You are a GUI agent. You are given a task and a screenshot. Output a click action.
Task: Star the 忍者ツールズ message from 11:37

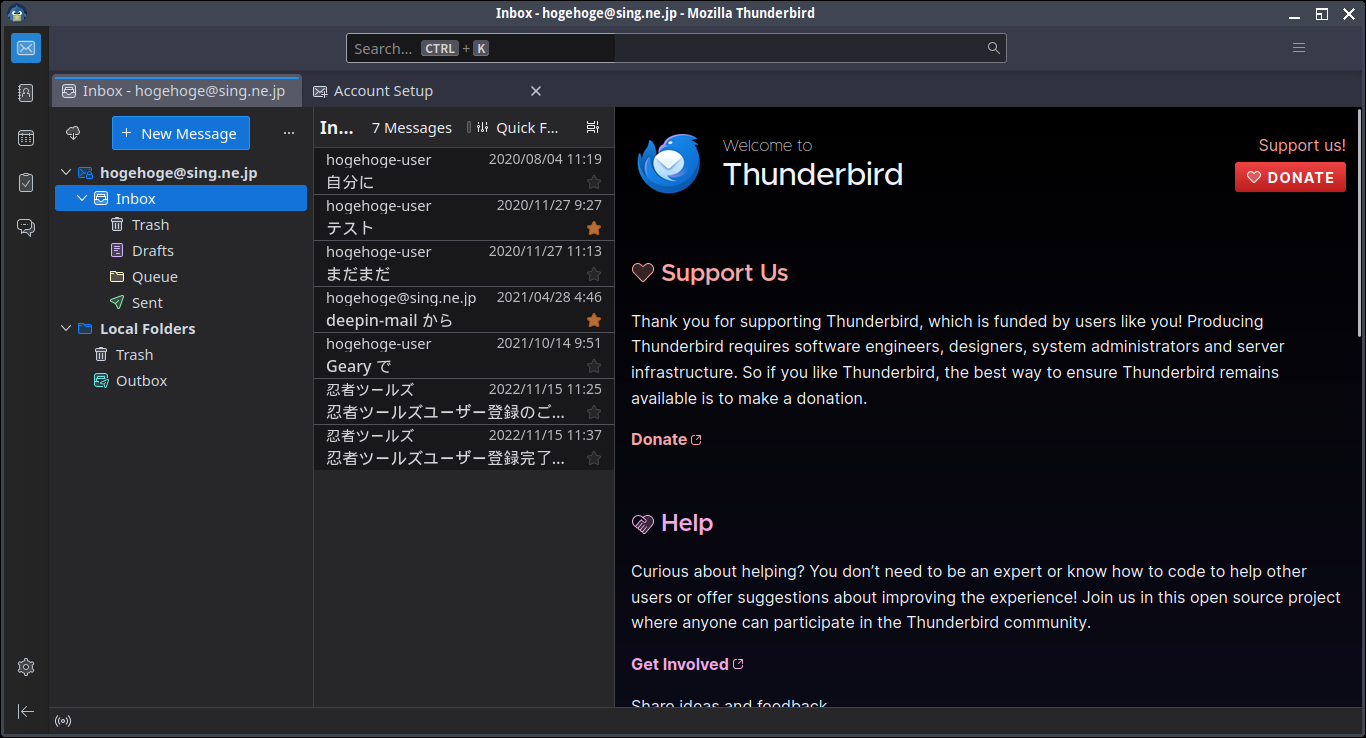point(594,458)
